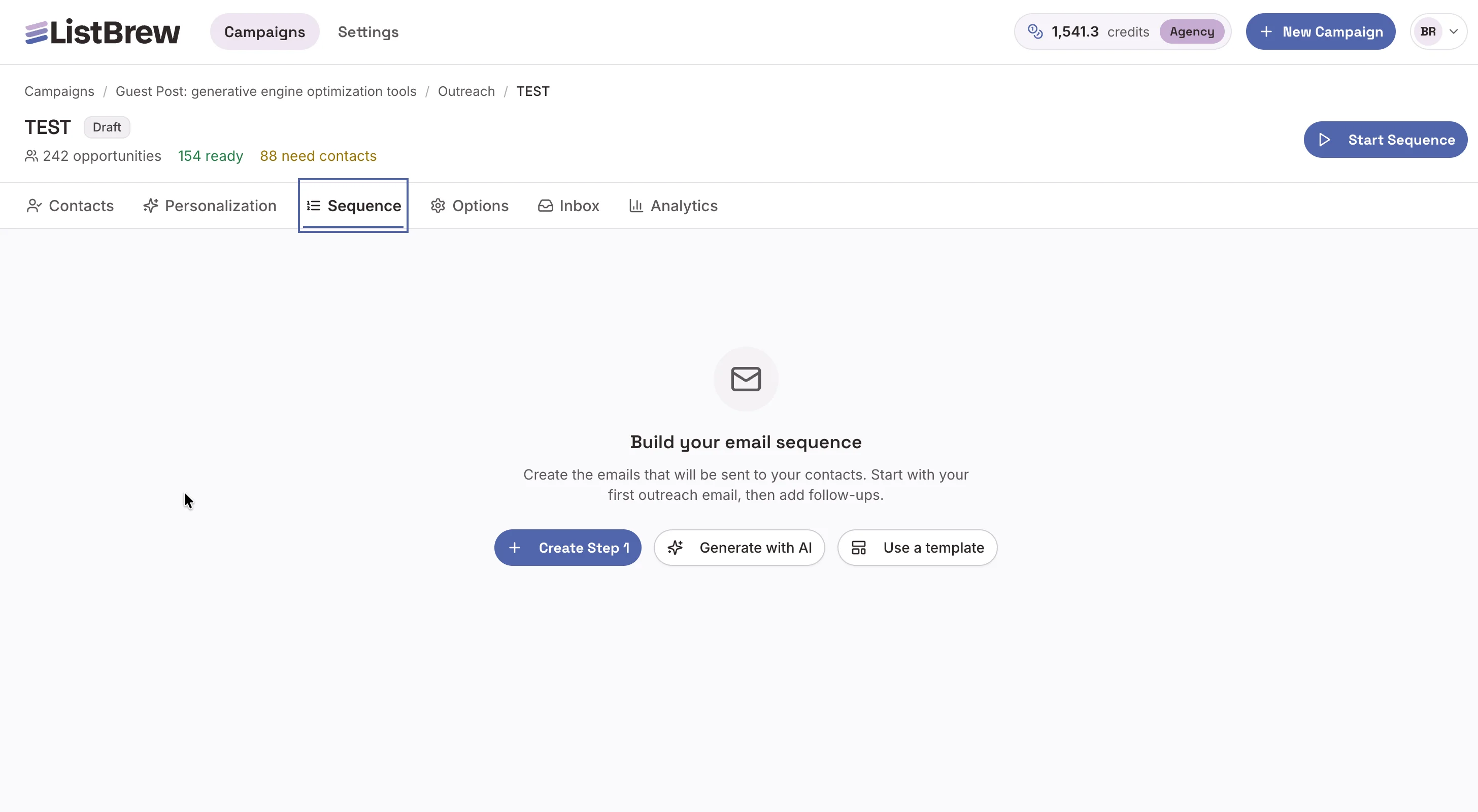This screenshot has width=1478, height=812.
Task: Click the BR avatar initials
Action: 1428,31
